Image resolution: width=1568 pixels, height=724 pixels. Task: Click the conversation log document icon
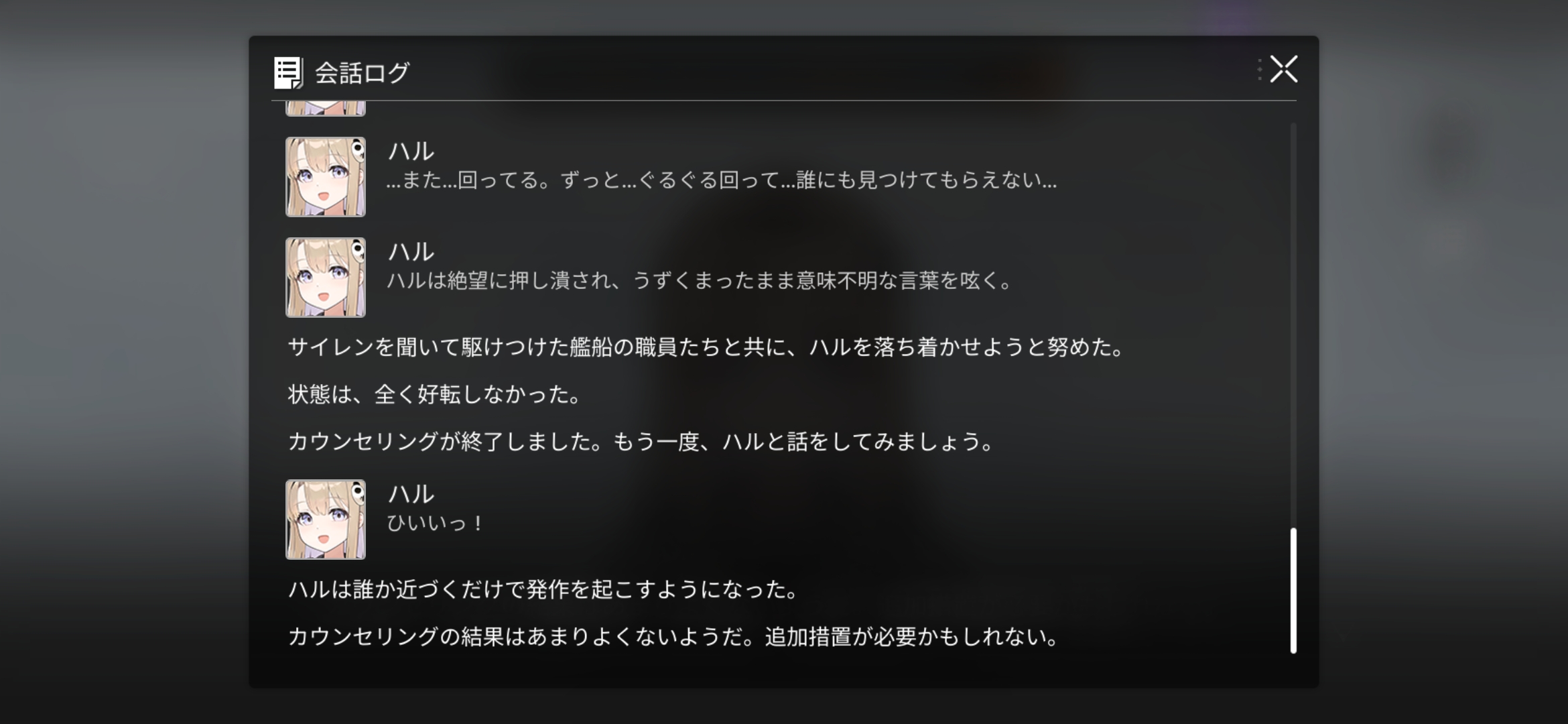coord(288,73)
